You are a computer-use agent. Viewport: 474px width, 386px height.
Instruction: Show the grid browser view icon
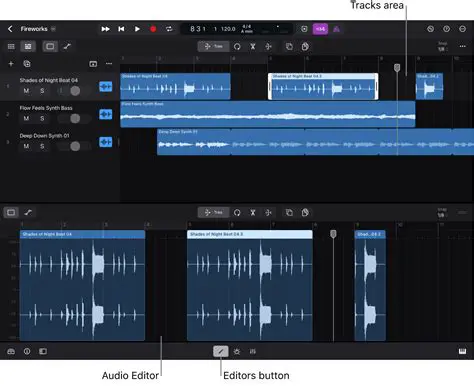coord(11,46)
